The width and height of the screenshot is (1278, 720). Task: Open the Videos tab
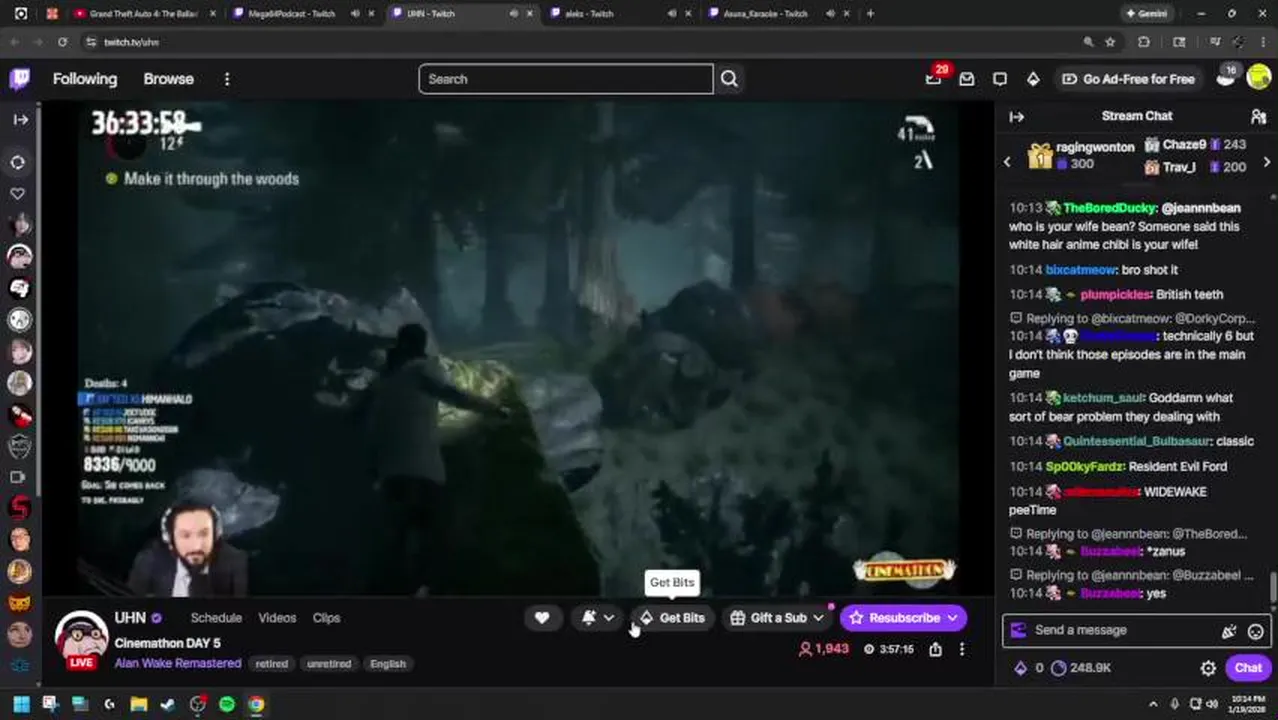tap(277, 618)
